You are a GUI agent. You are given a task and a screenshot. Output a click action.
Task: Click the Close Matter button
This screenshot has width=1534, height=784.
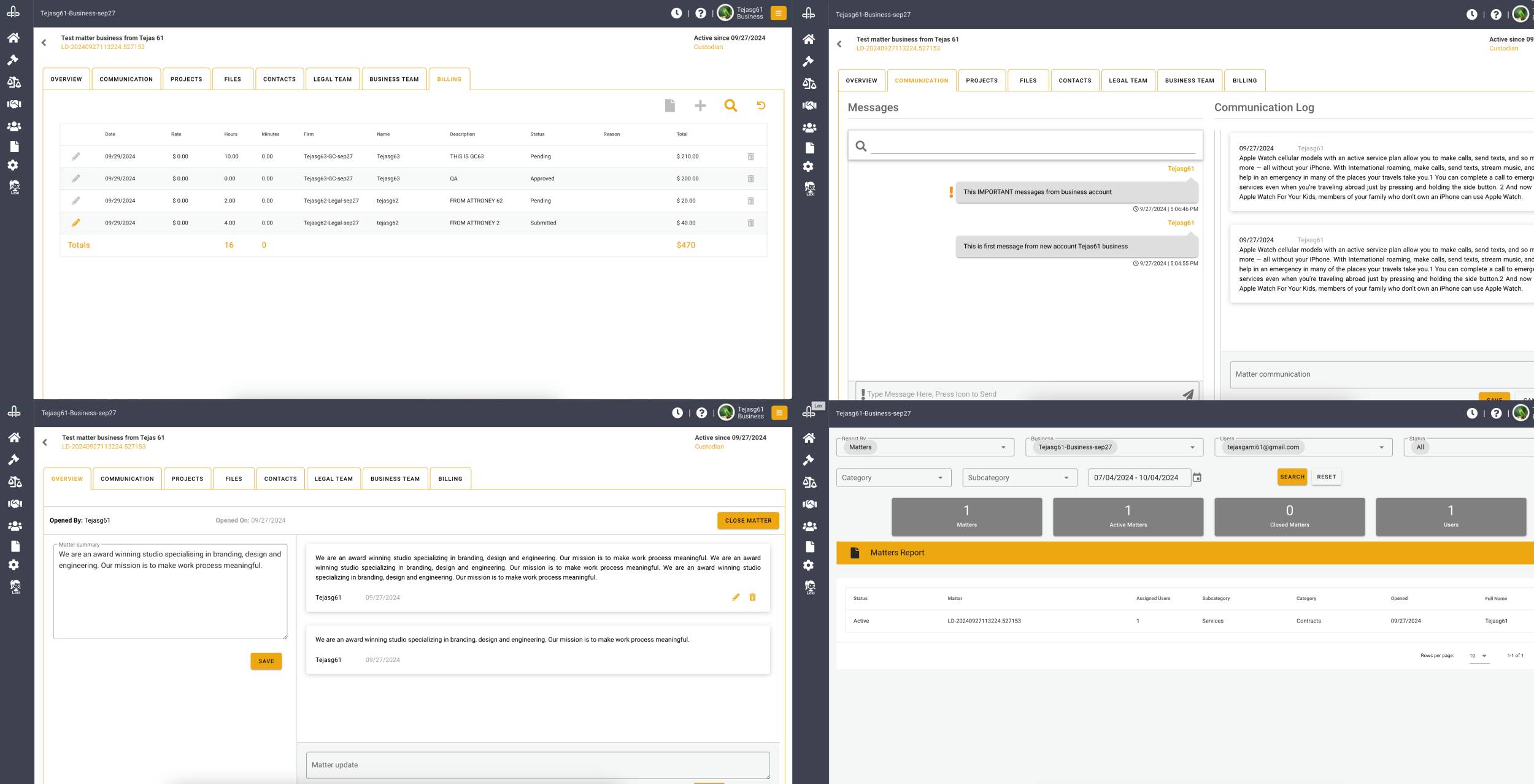pos(748,520)
